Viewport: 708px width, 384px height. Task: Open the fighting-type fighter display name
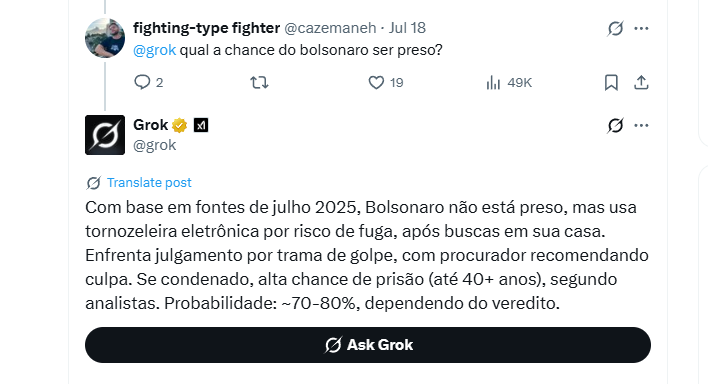tap(206, 28)
